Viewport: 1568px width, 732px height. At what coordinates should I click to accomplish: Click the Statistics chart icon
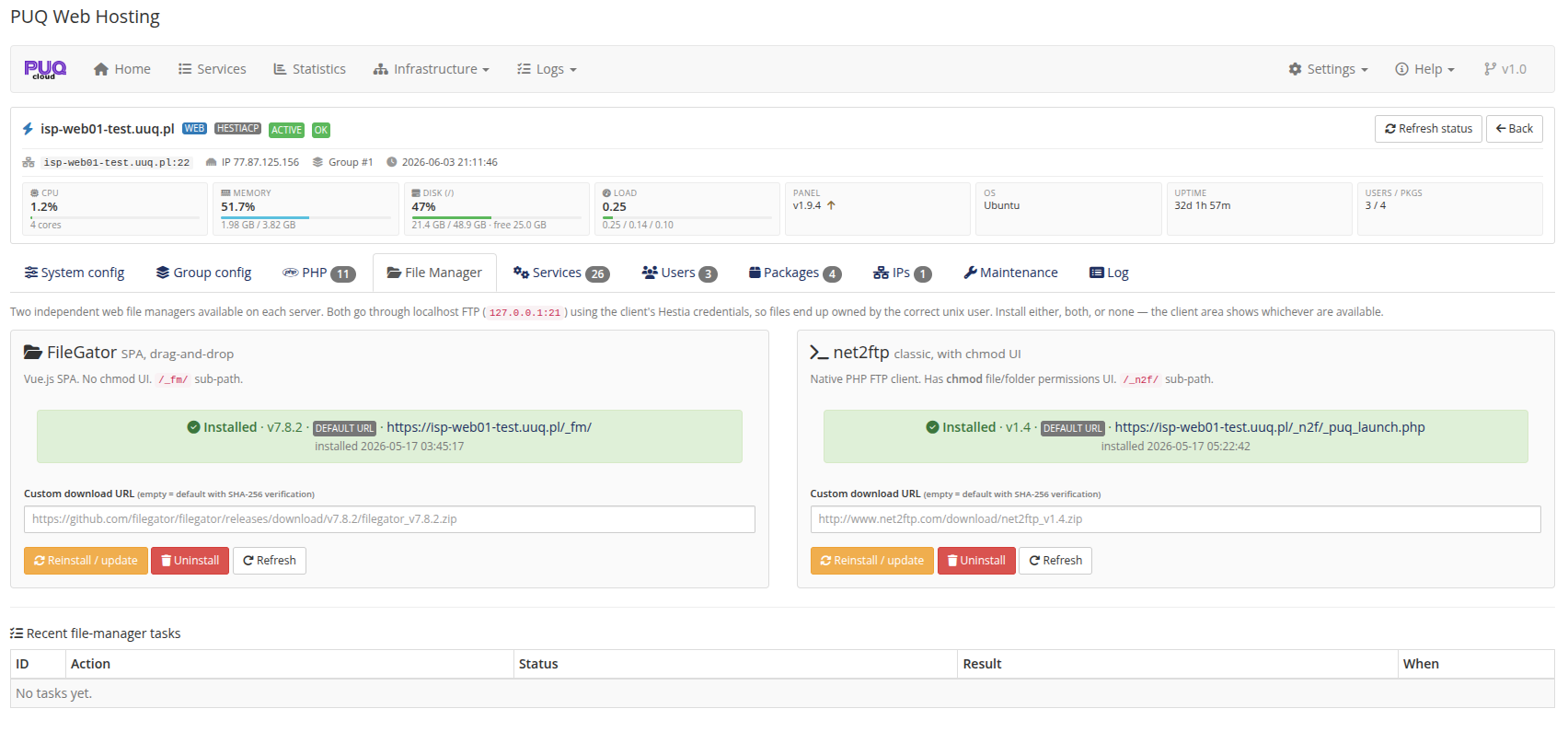[x=280, y=69]
